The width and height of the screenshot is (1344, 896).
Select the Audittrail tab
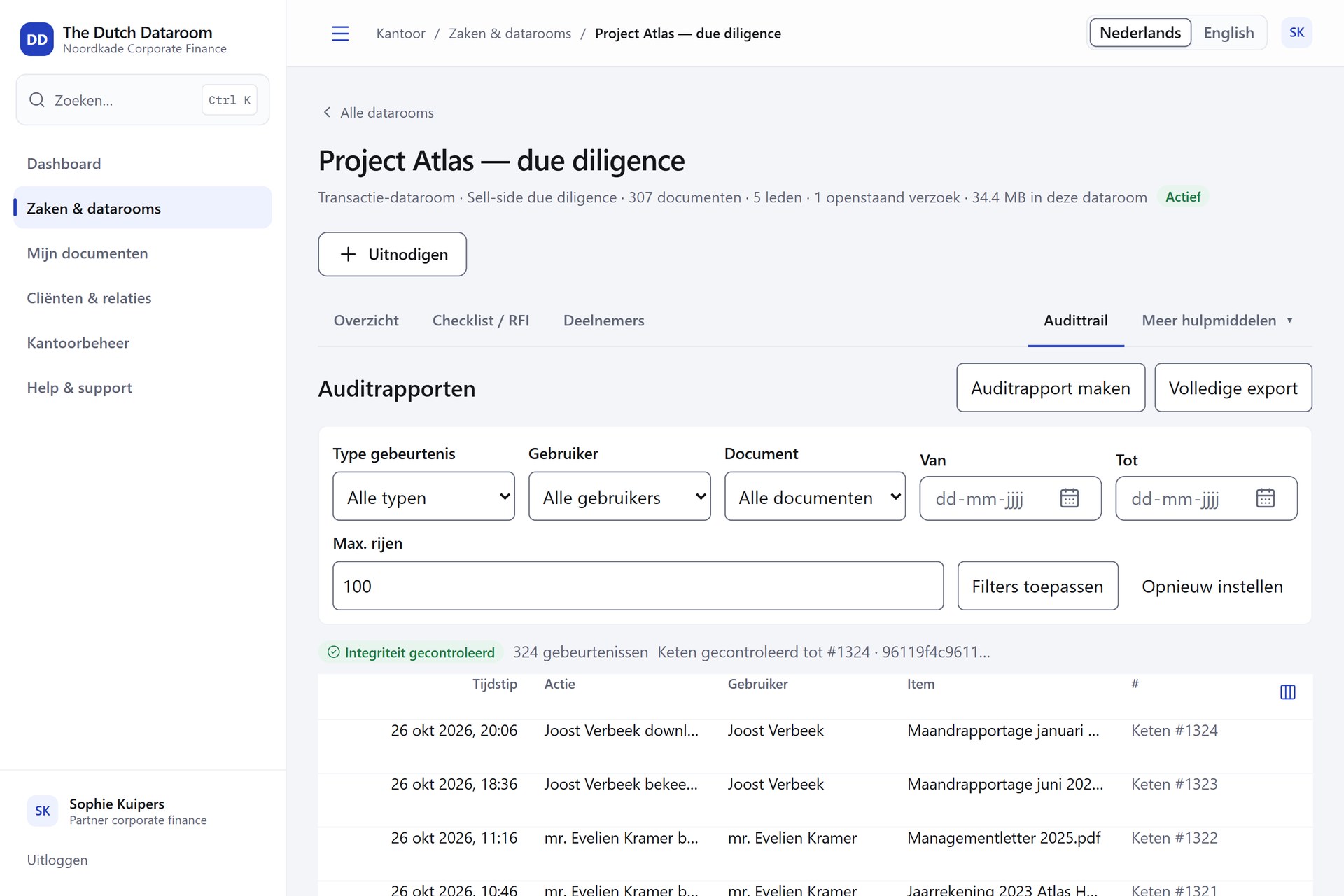1076,321
